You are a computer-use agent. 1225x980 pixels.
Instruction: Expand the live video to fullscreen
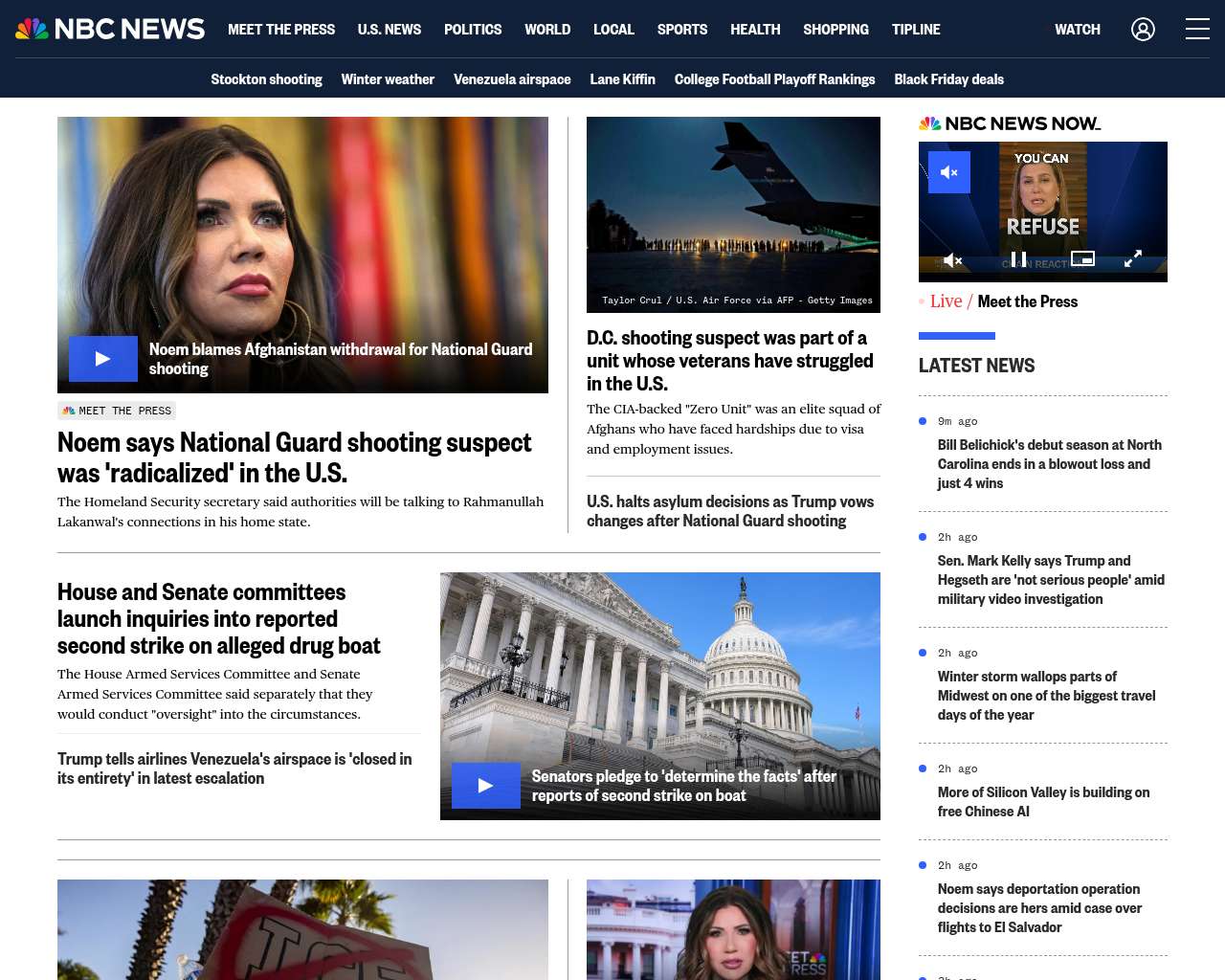[1133, 259]
